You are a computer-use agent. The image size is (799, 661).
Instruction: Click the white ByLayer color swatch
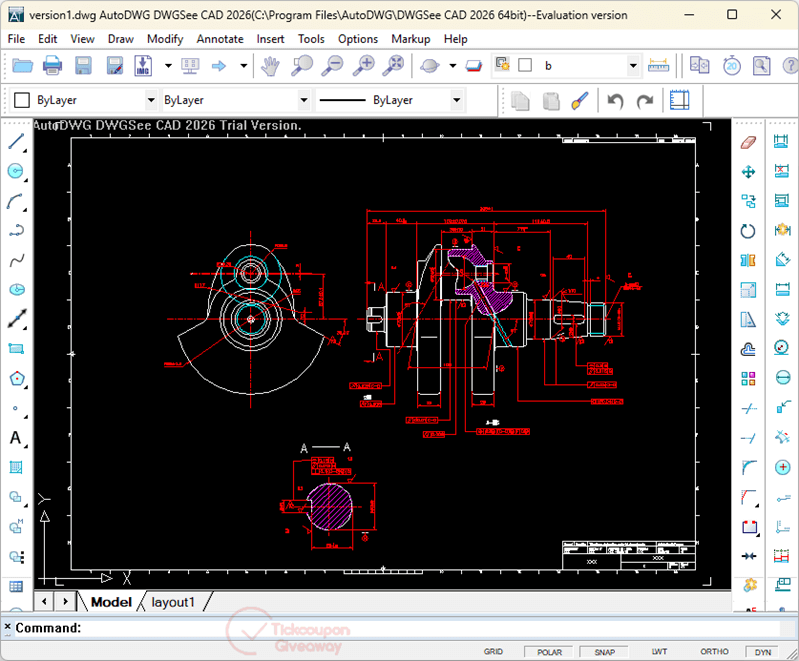point(22,100)
